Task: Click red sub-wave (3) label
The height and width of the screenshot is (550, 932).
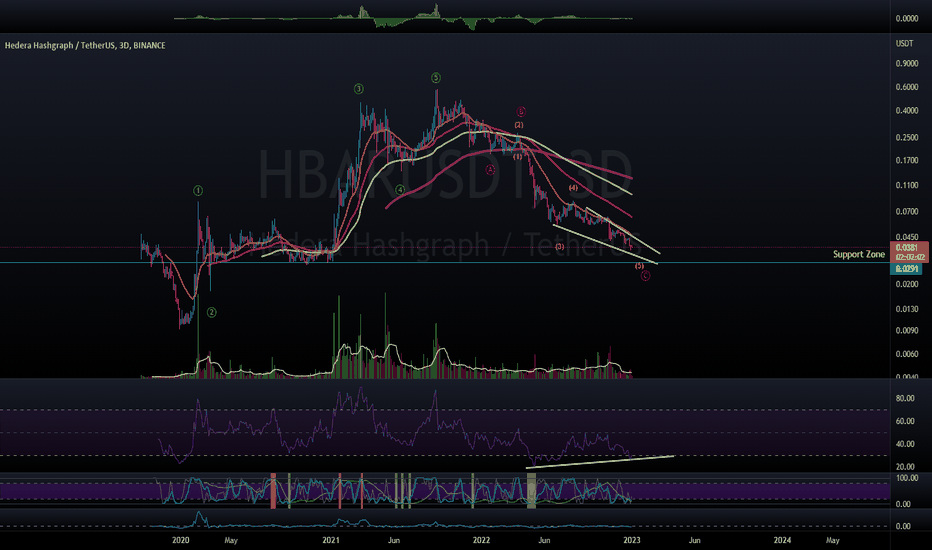Action: click(560, 246)
